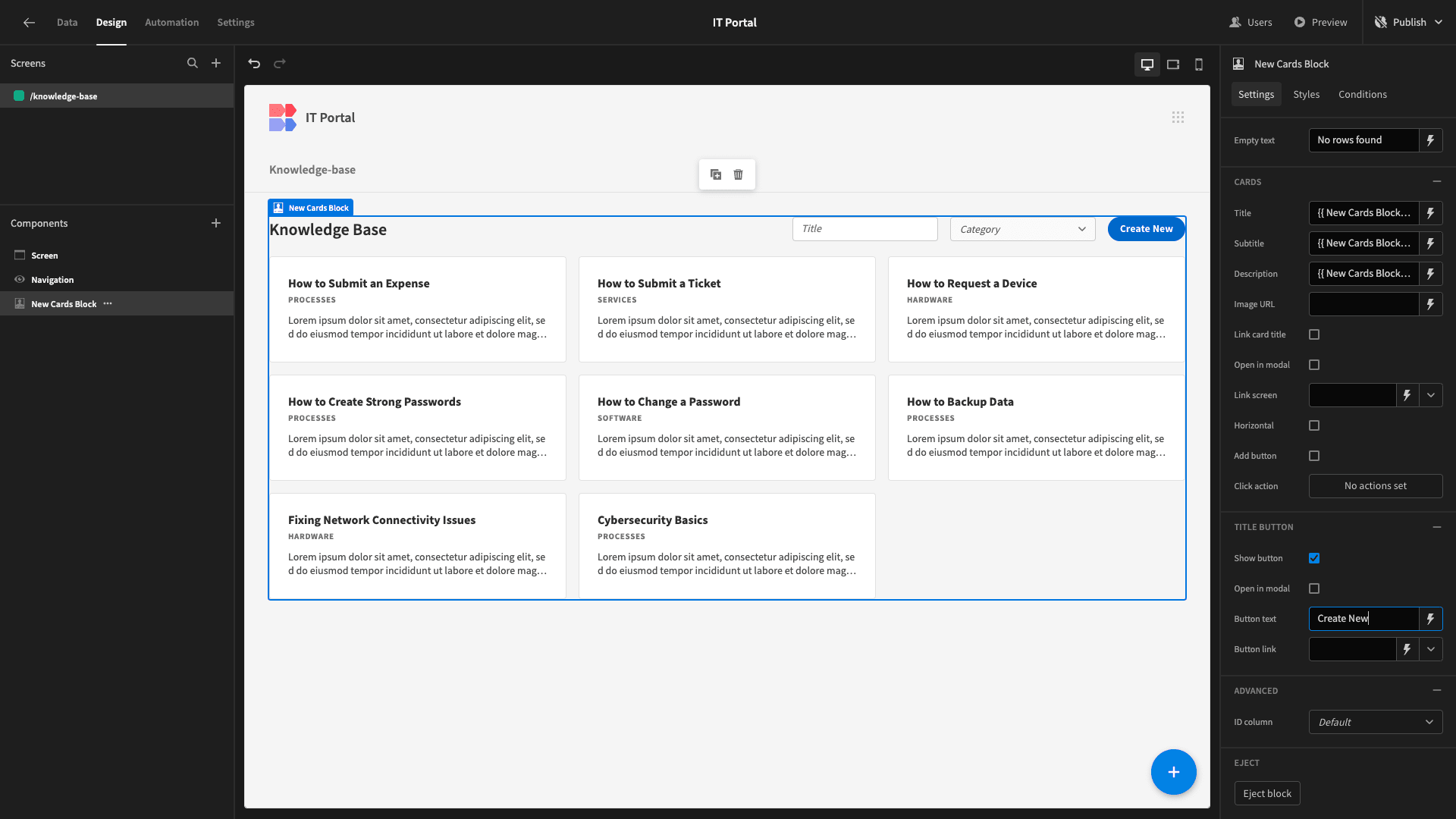Enable Horizontal cards checkbox
Viewport: 1456px width, 819px height.
click(x=1314, y=425)
